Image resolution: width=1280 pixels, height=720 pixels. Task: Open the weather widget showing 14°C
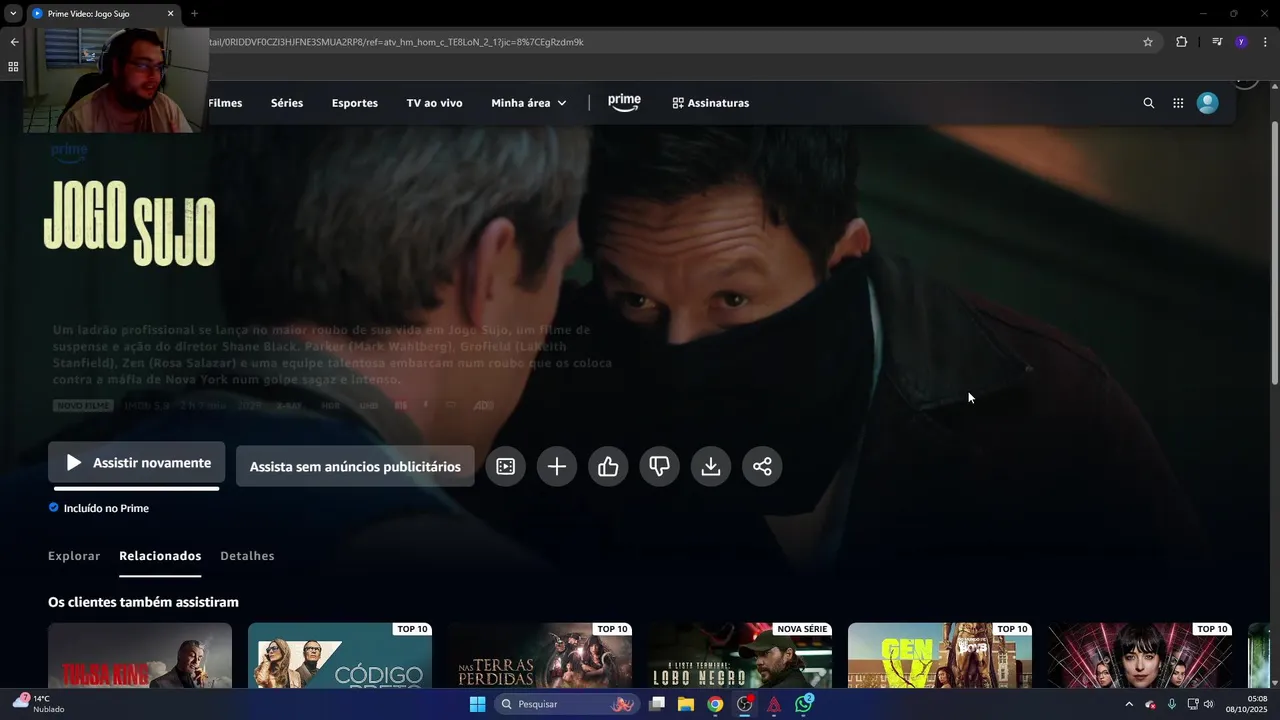point(40,704)
